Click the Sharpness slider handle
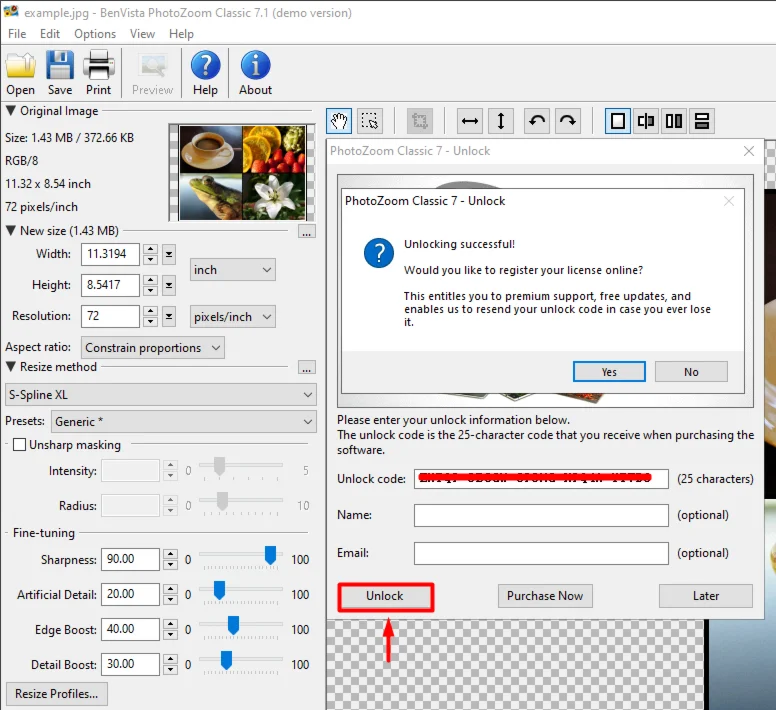776x710 pixels. (270, 555)
